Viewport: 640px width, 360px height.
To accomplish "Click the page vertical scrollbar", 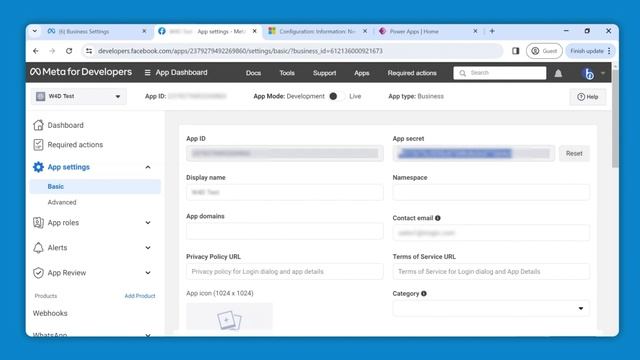I will point(615,118).
